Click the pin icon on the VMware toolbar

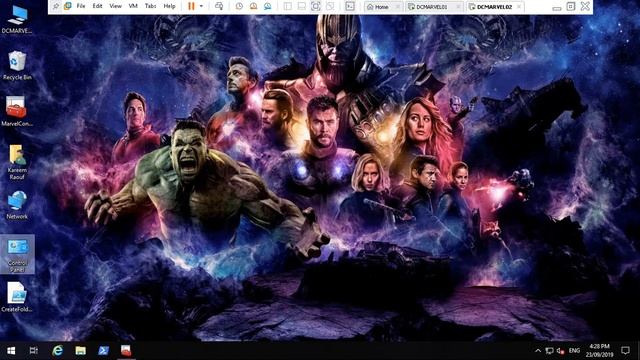56,7
